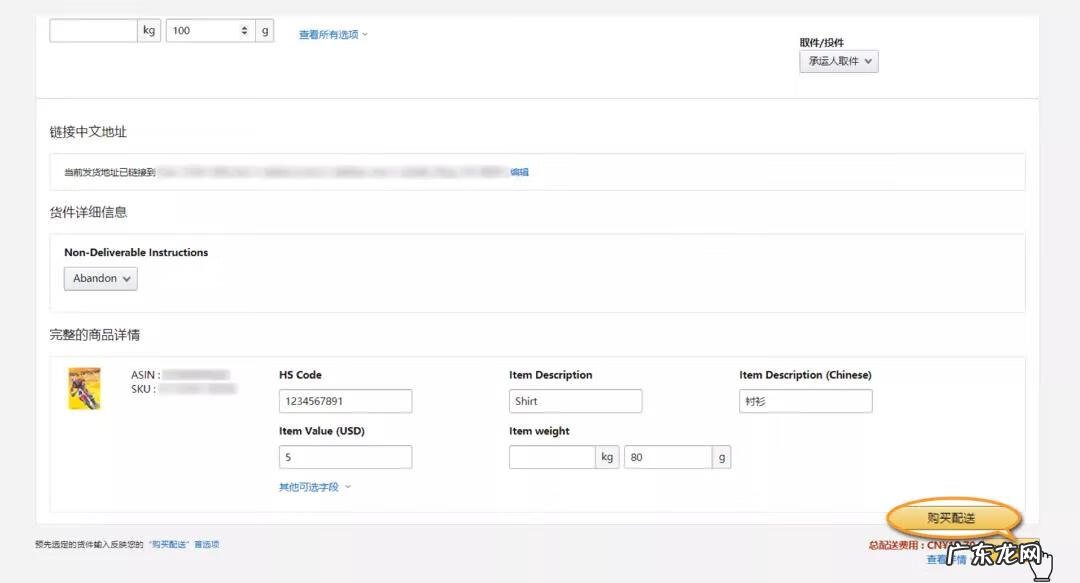1080x583 pixels.
Task: Decrease package grams with stepper down arrow
Action: [245, 35]
